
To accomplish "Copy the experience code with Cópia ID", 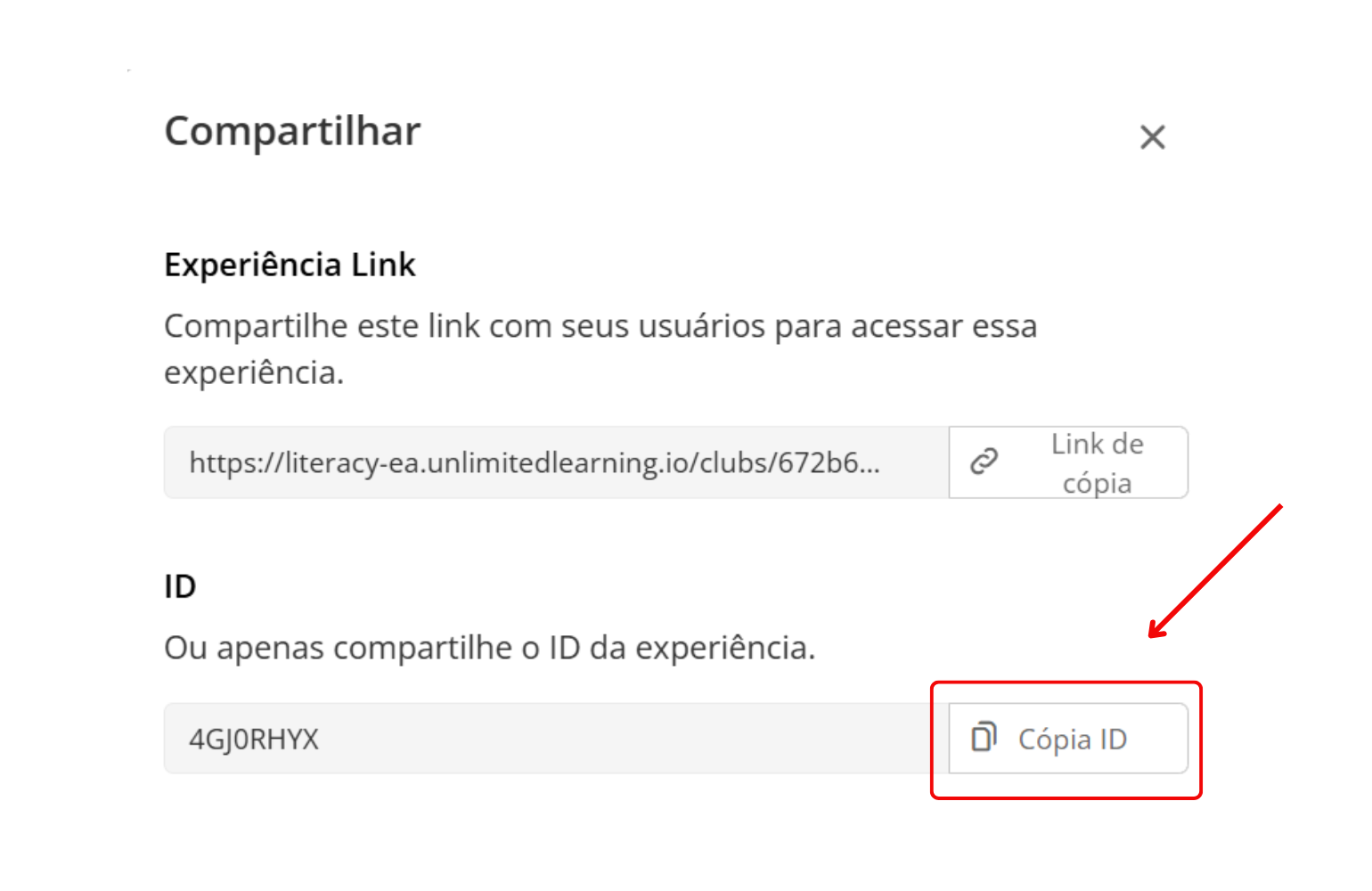I will pyautogui.click(x=1068, y=739).
